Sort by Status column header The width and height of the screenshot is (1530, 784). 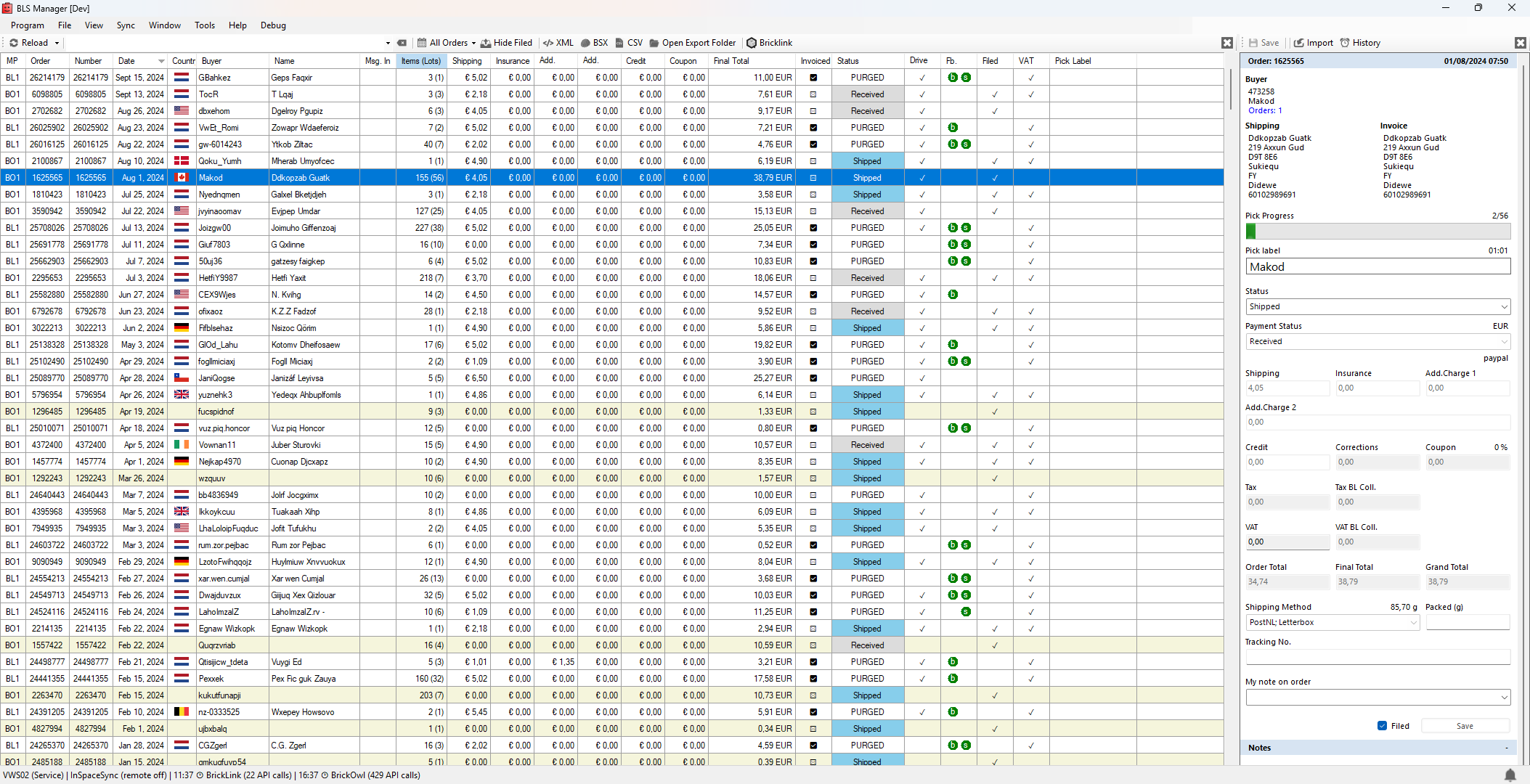coord(868,61)
